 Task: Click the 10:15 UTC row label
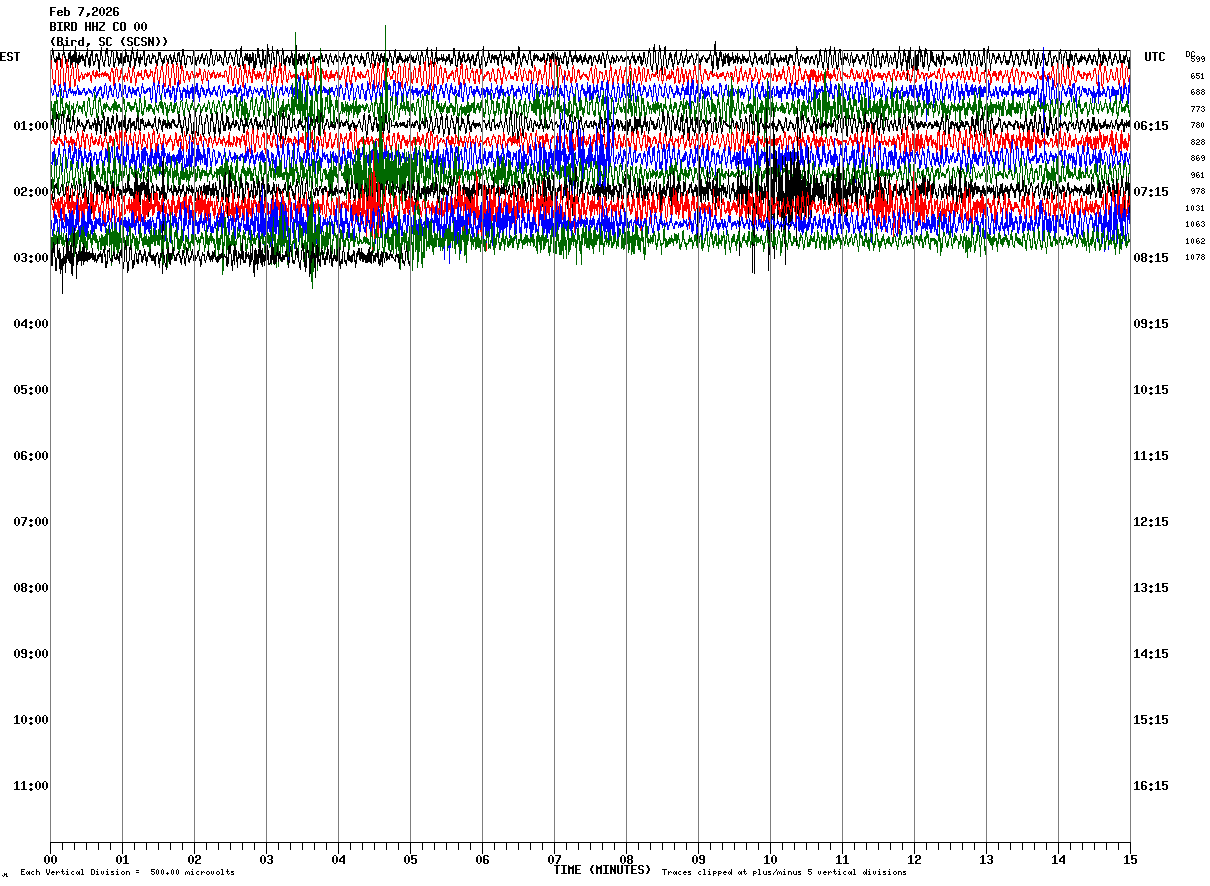click(x=1151, y=390)
